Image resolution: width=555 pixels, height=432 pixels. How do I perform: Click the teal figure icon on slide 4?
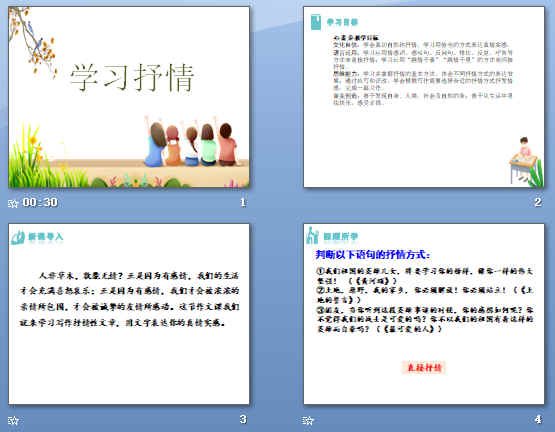click(312, 235)
